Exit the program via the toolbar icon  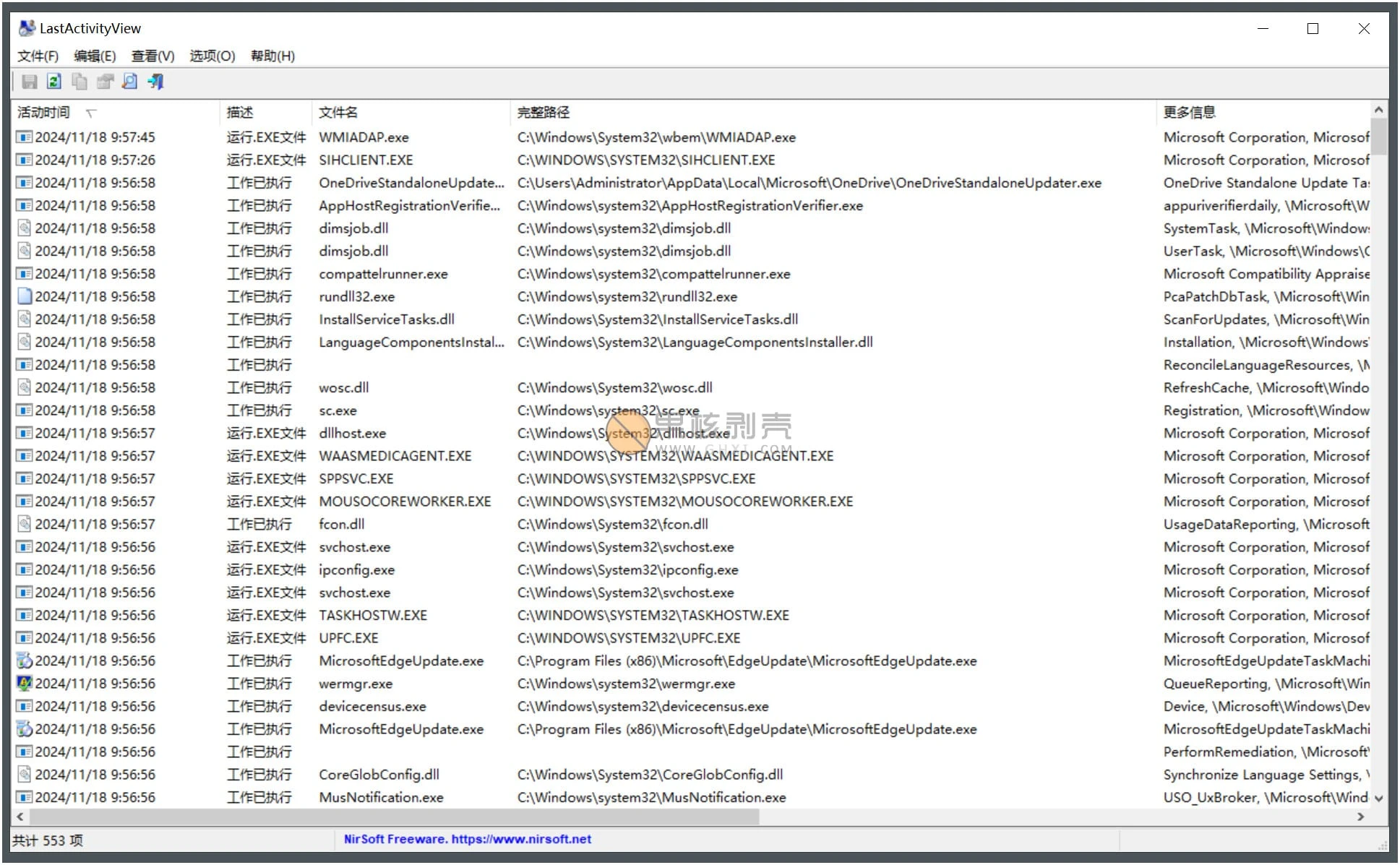[x=155, y=82]
